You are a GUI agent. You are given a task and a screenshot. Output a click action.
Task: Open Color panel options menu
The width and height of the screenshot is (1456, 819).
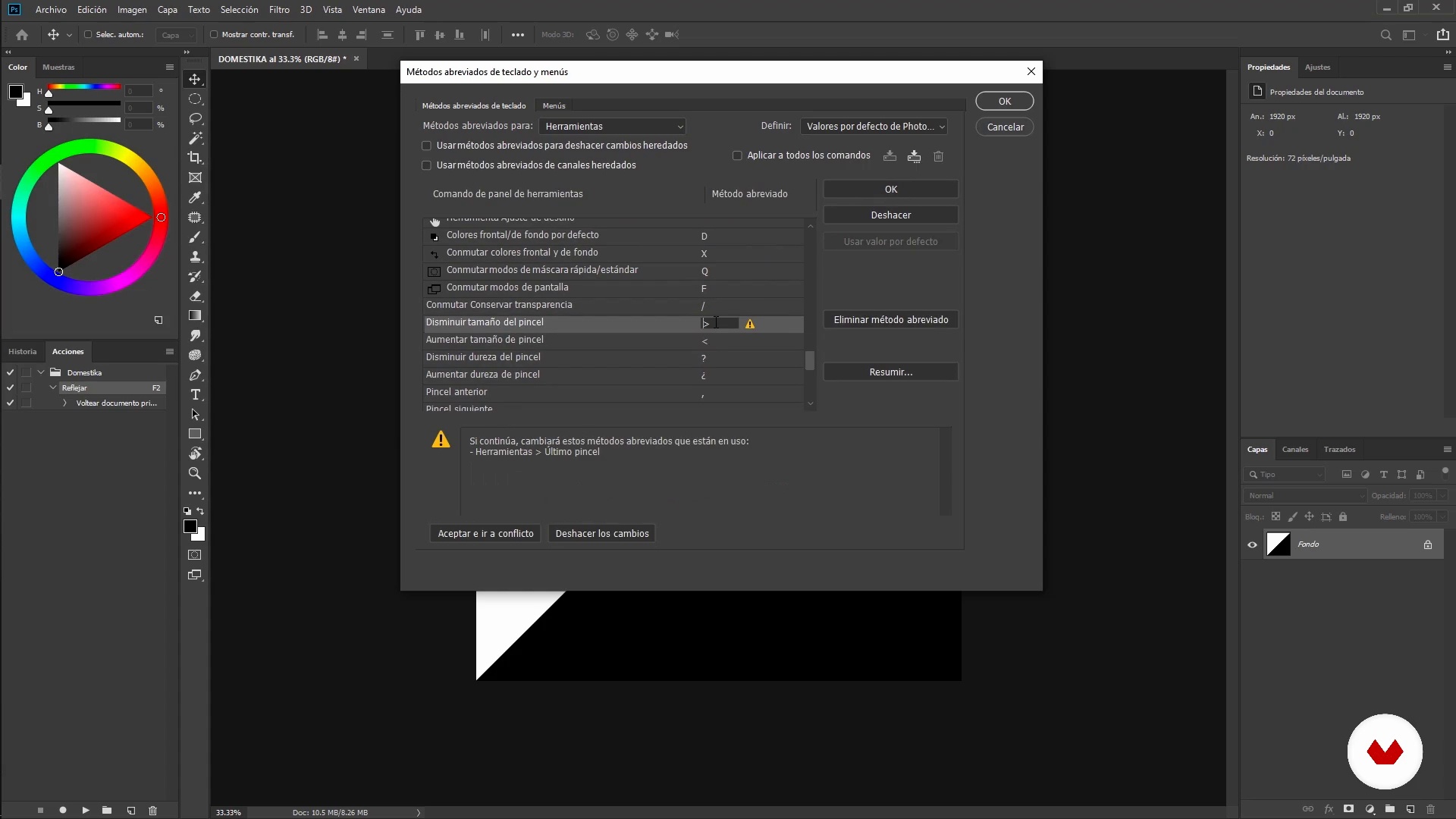click(170, 67)
